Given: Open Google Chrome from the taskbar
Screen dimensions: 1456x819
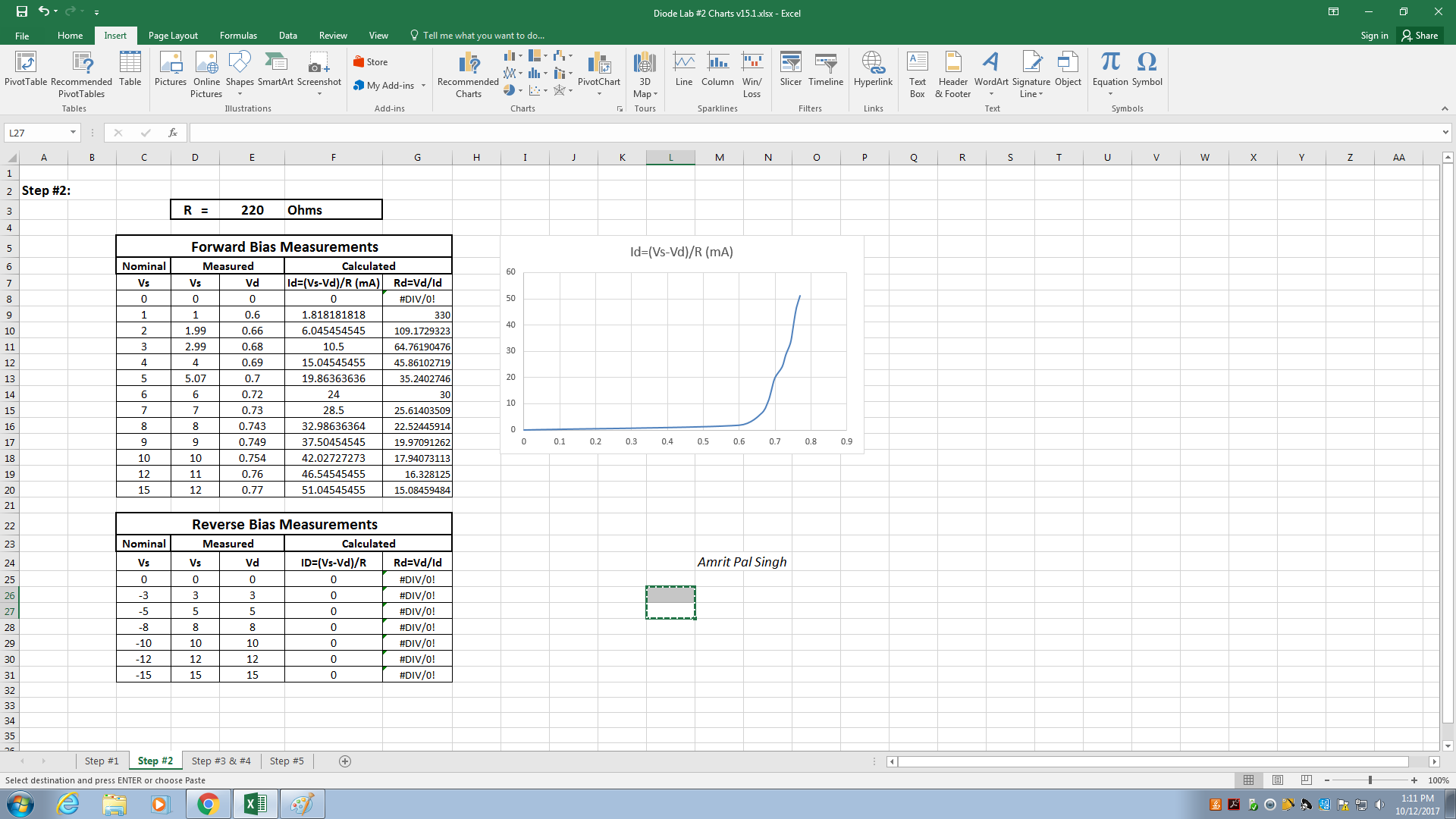Looking at the screenshot, I should tap(208, 804).
